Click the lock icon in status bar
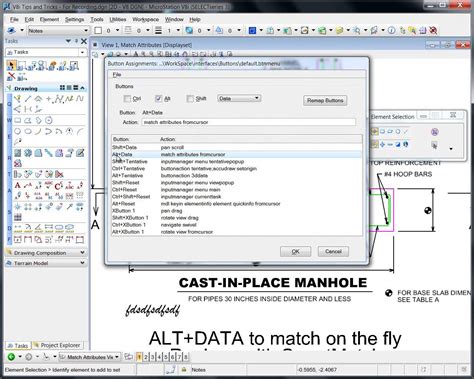The height and width of the screenshot is (379, 474). coord(184,369)
